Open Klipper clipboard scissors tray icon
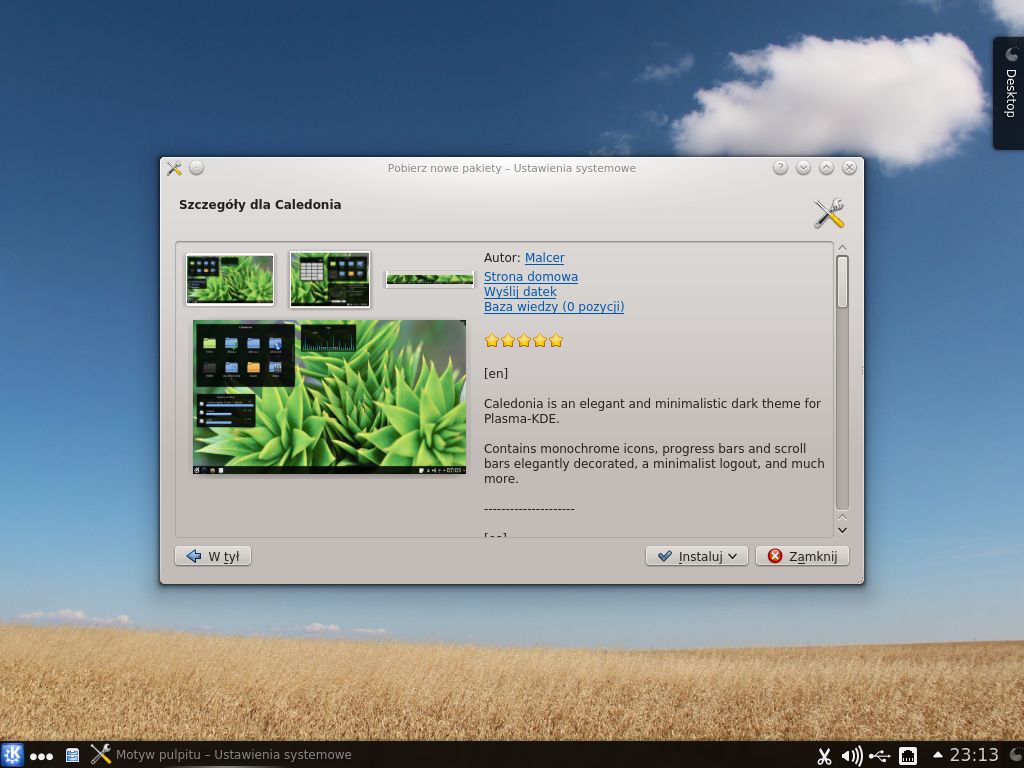Screen dimensions: 1024x768 pyautogui.click(x=824, y=756)
